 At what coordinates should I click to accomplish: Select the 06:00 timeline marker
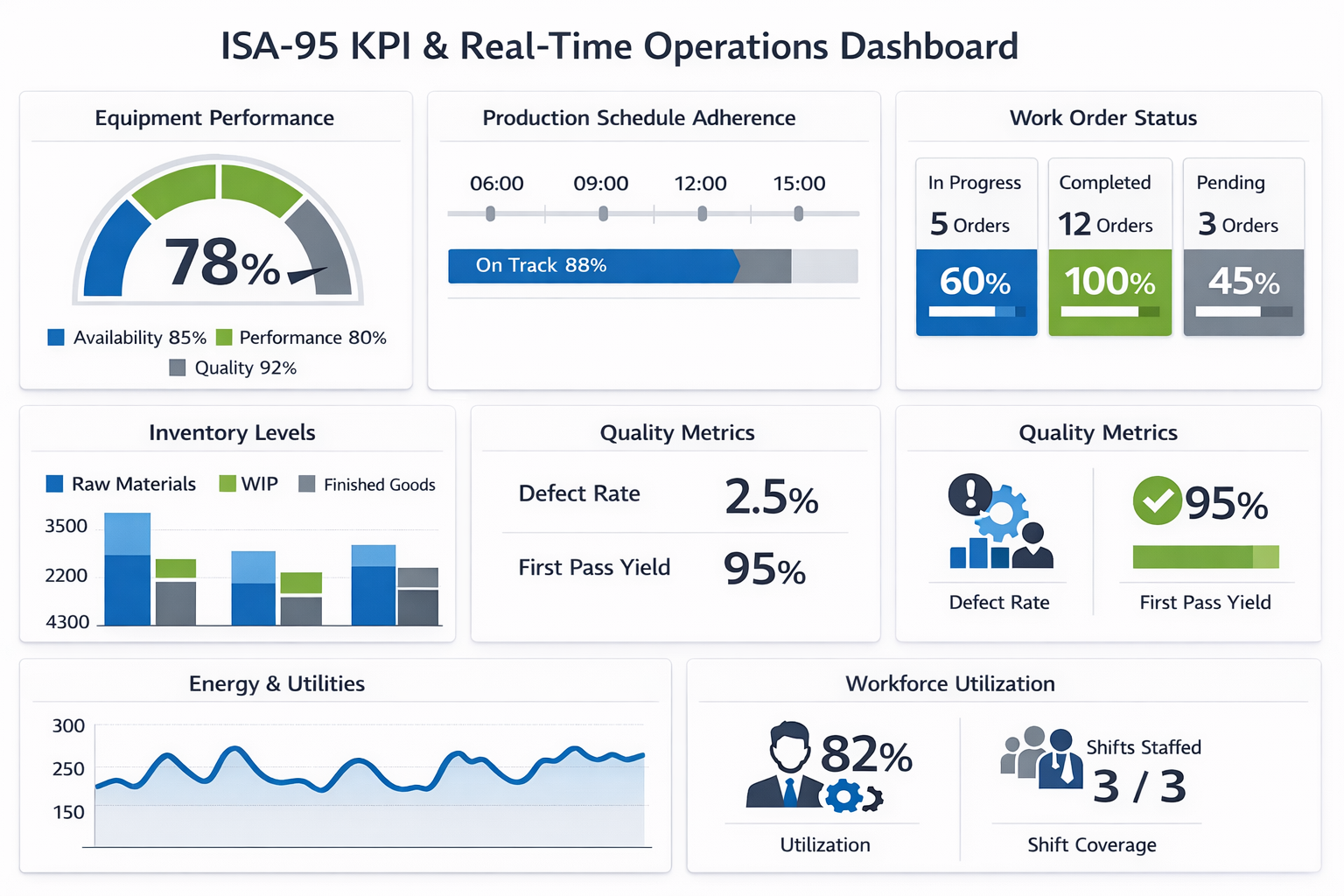pyautogui.click(x=491, y=213)
